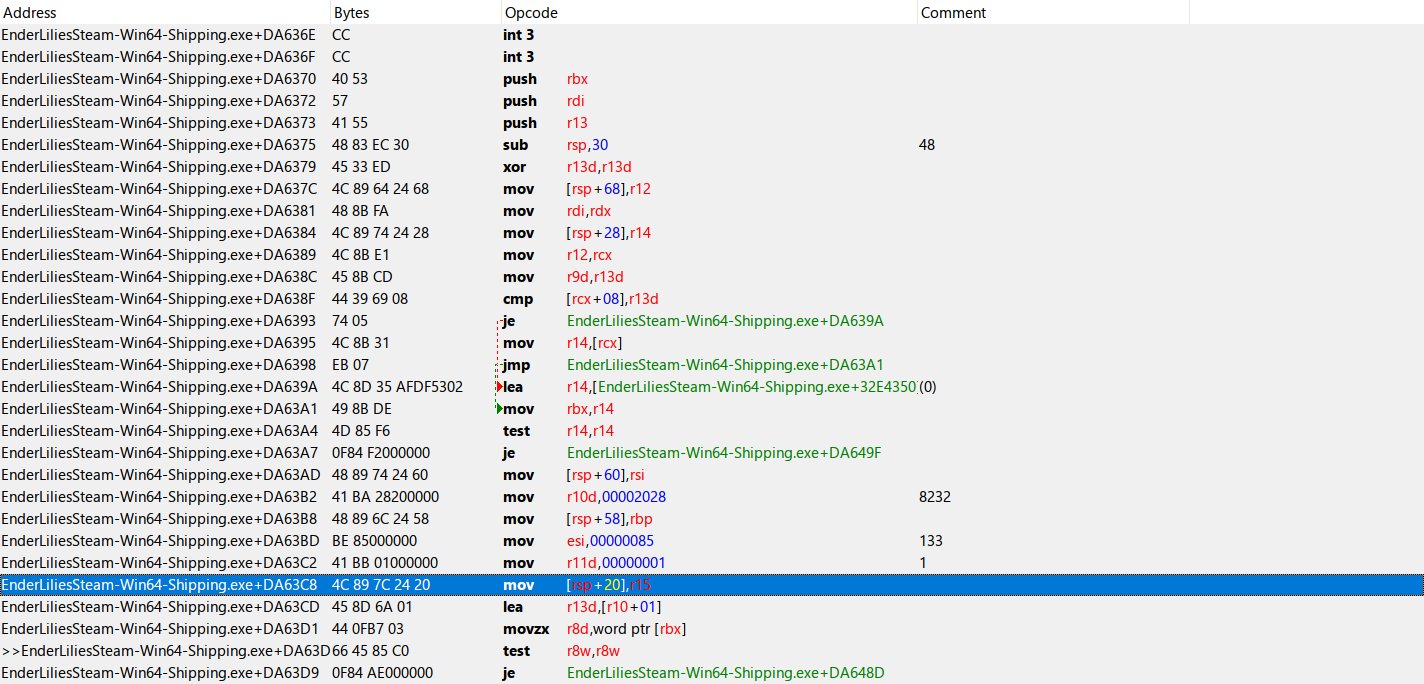Click the comment 8232 on the mov r10d row

[934, 497]
